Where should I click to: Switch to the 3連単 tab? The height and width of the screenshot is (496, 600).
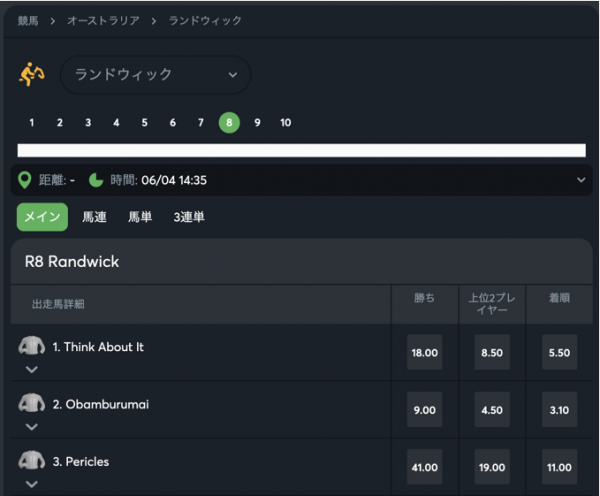(x=189, y=217)
